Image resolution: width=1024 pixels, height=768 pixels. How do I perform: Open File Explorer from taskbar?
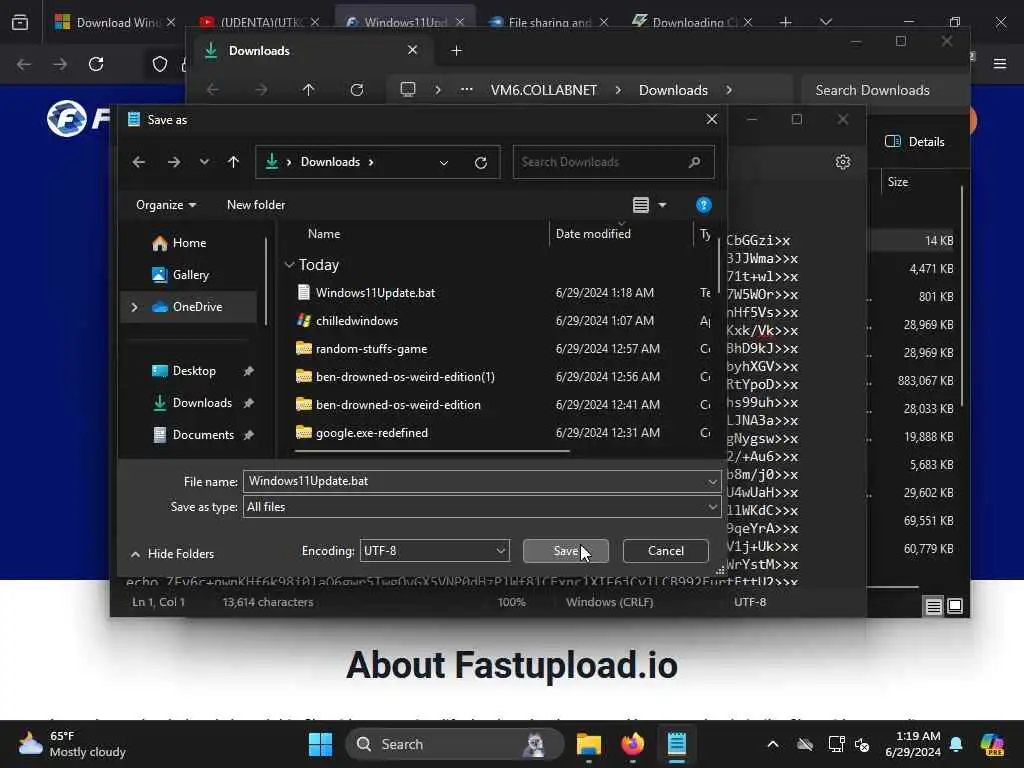588,744
